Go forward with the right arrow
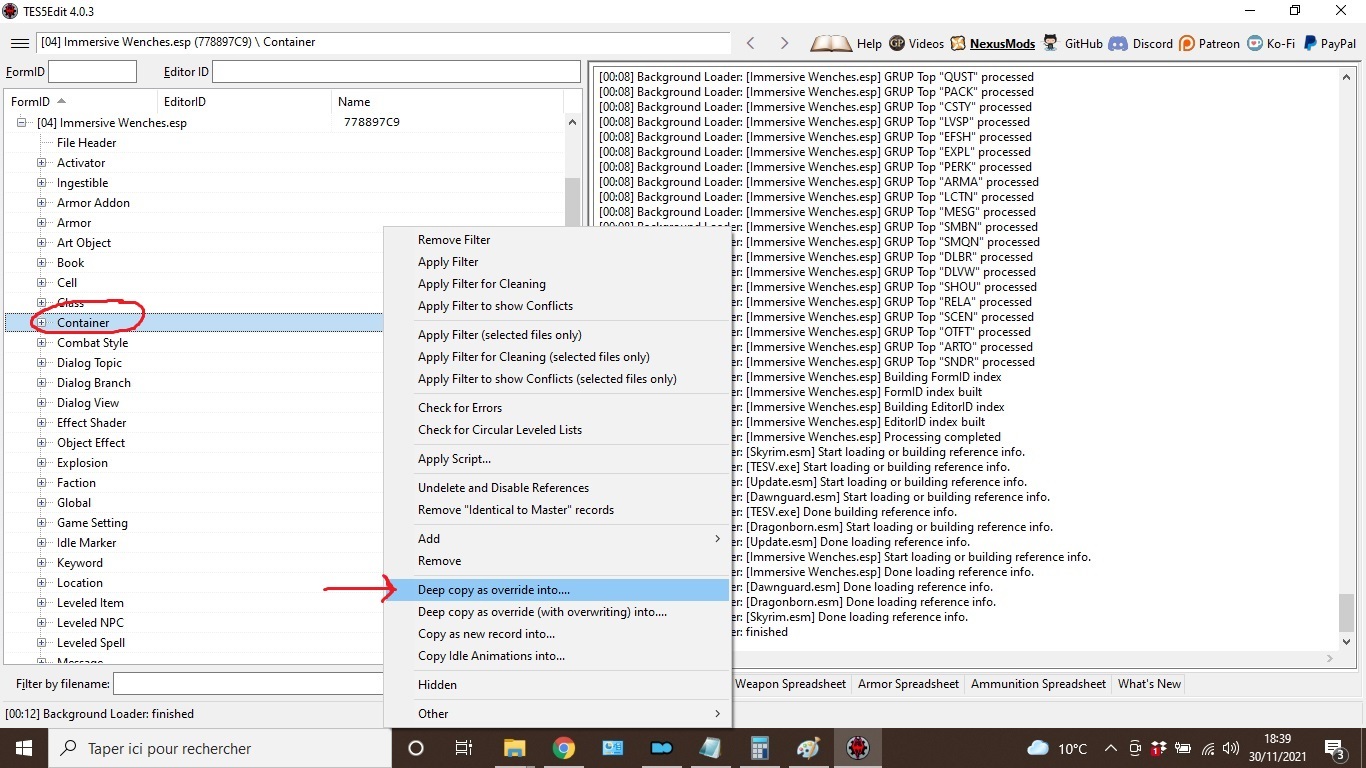 tap(784, 43)
